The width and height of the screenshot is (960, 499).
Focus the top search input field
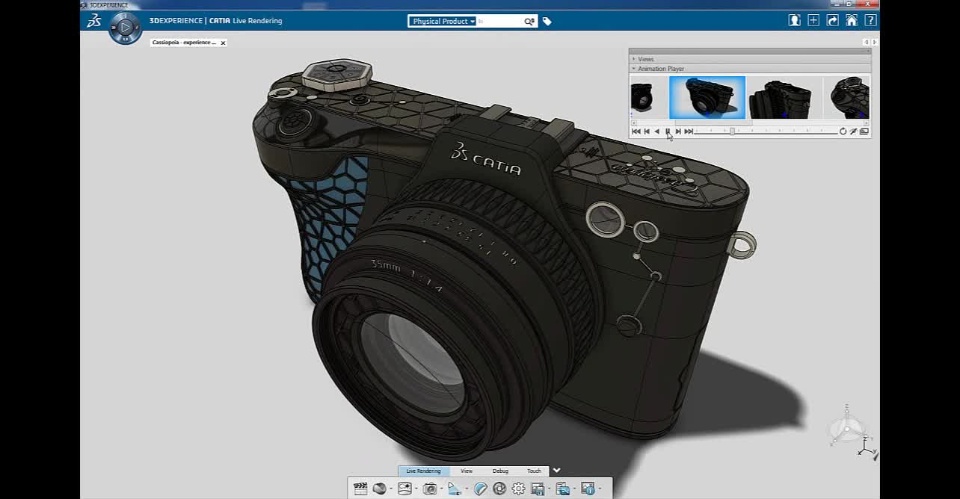499,21
